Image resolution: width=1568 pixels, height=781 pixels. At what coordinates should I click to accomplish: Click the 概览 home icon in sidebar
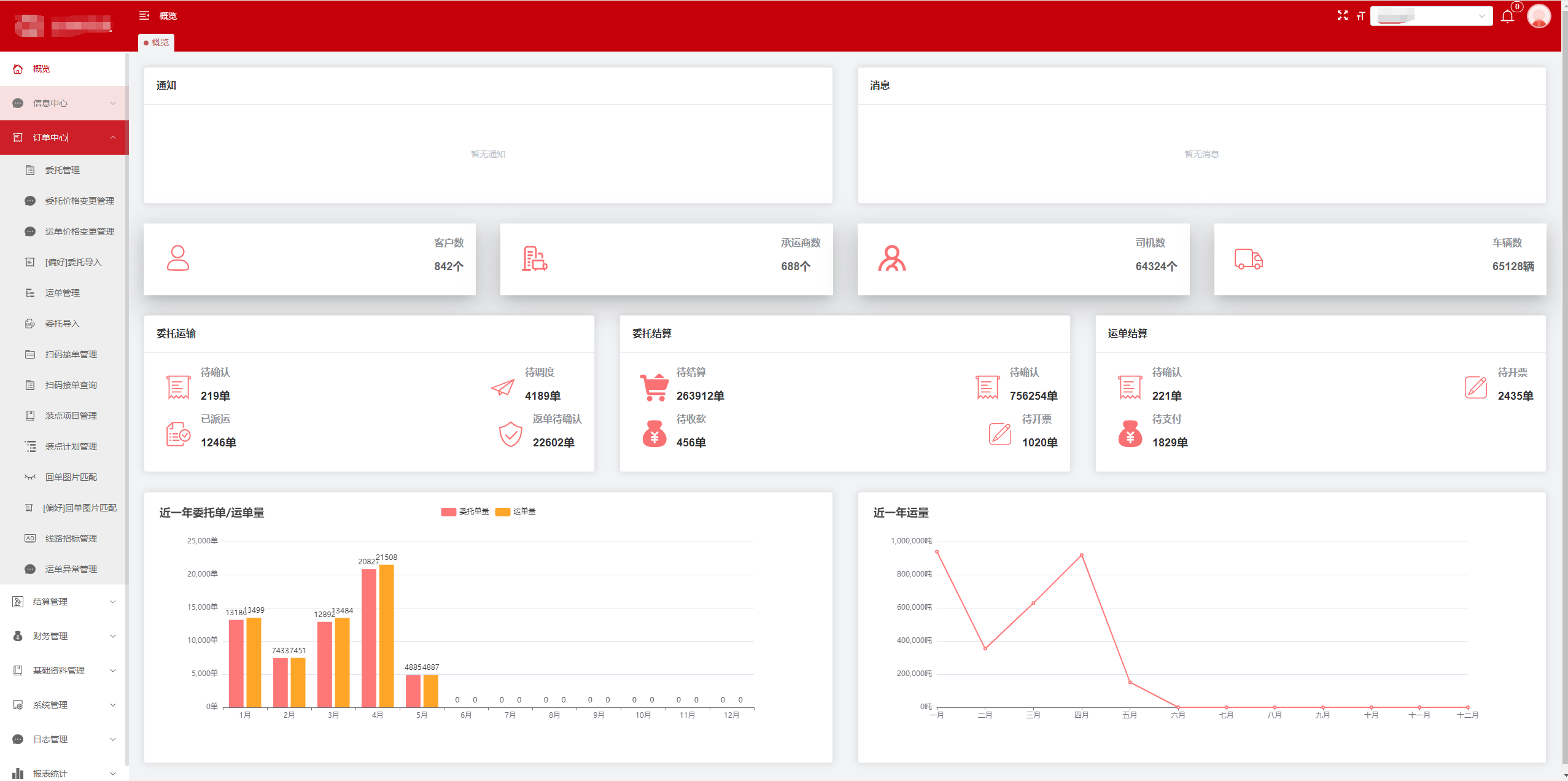click(18, 69)
